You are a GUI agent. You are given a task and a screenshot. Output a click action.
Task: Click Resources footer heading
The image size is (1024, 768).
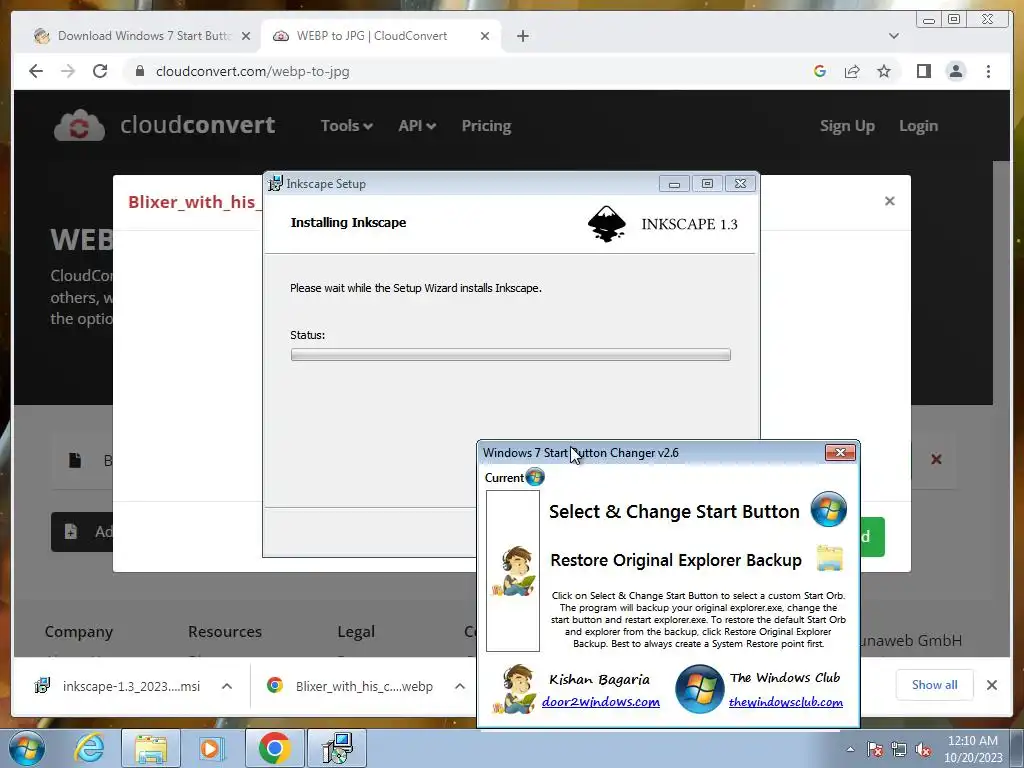click(225, 632)
